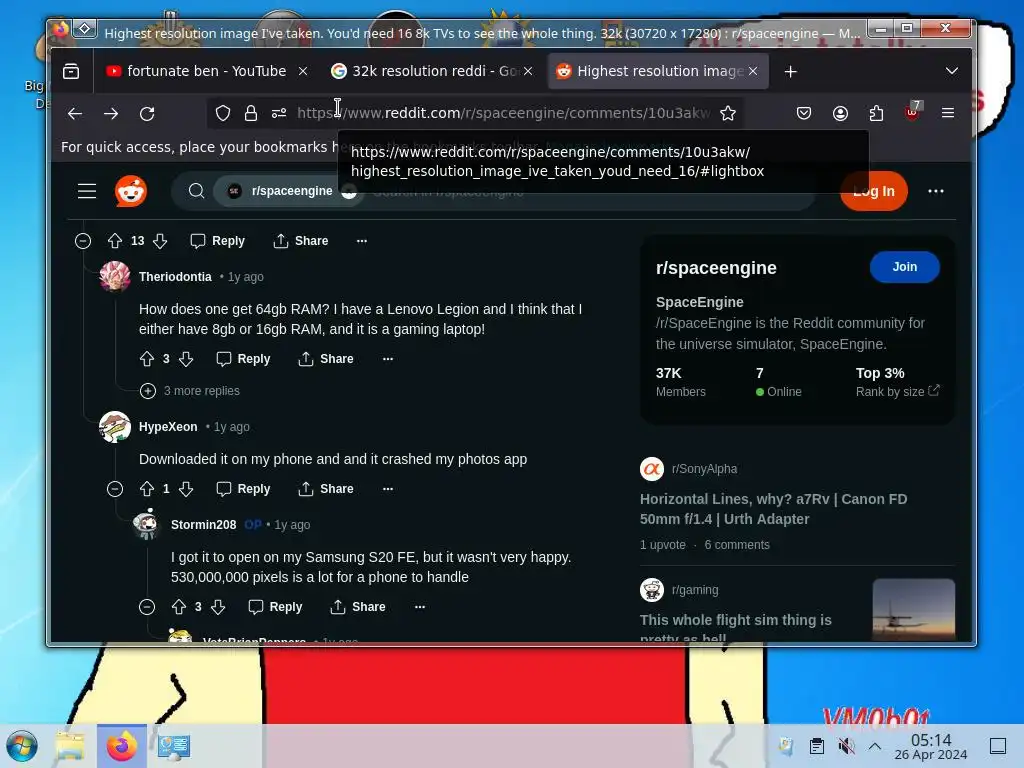Image resolution: width=1024 pixels, height=768 pixels.
Task: Click the Firefox taskbar button
Action: click(x=122, y=746)
